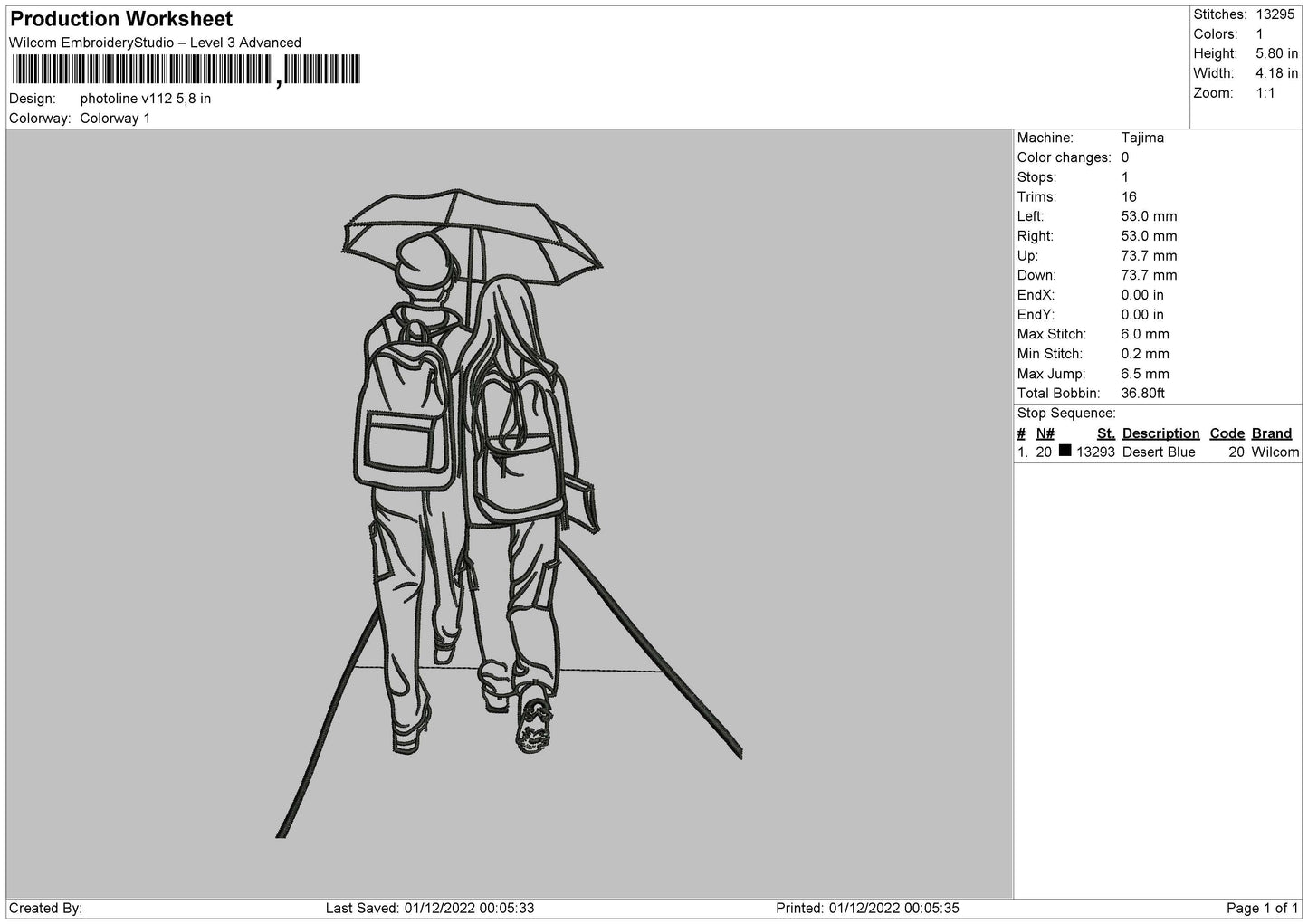The image size is (1308, 924).
Task: Click Page 1 of 1 in footer
Action: point(1262,908)
